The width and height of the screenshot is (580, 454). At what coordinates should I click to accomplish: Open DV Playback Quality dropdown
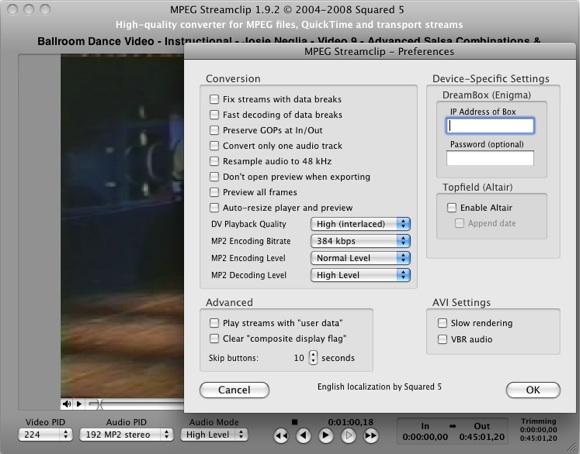click(x=361, y=224)
